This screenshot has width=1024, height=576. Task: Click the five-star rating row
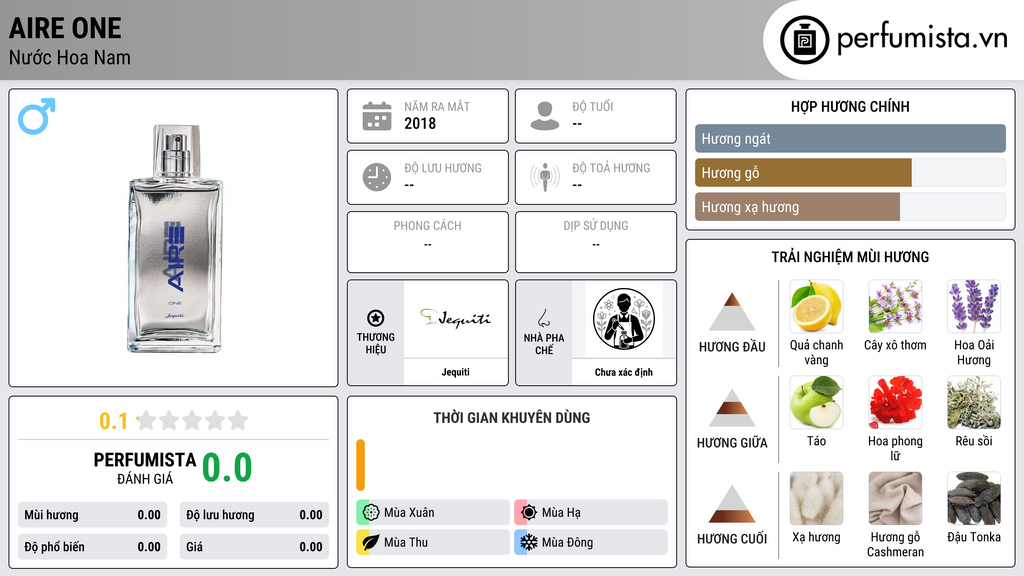point(192,420)
